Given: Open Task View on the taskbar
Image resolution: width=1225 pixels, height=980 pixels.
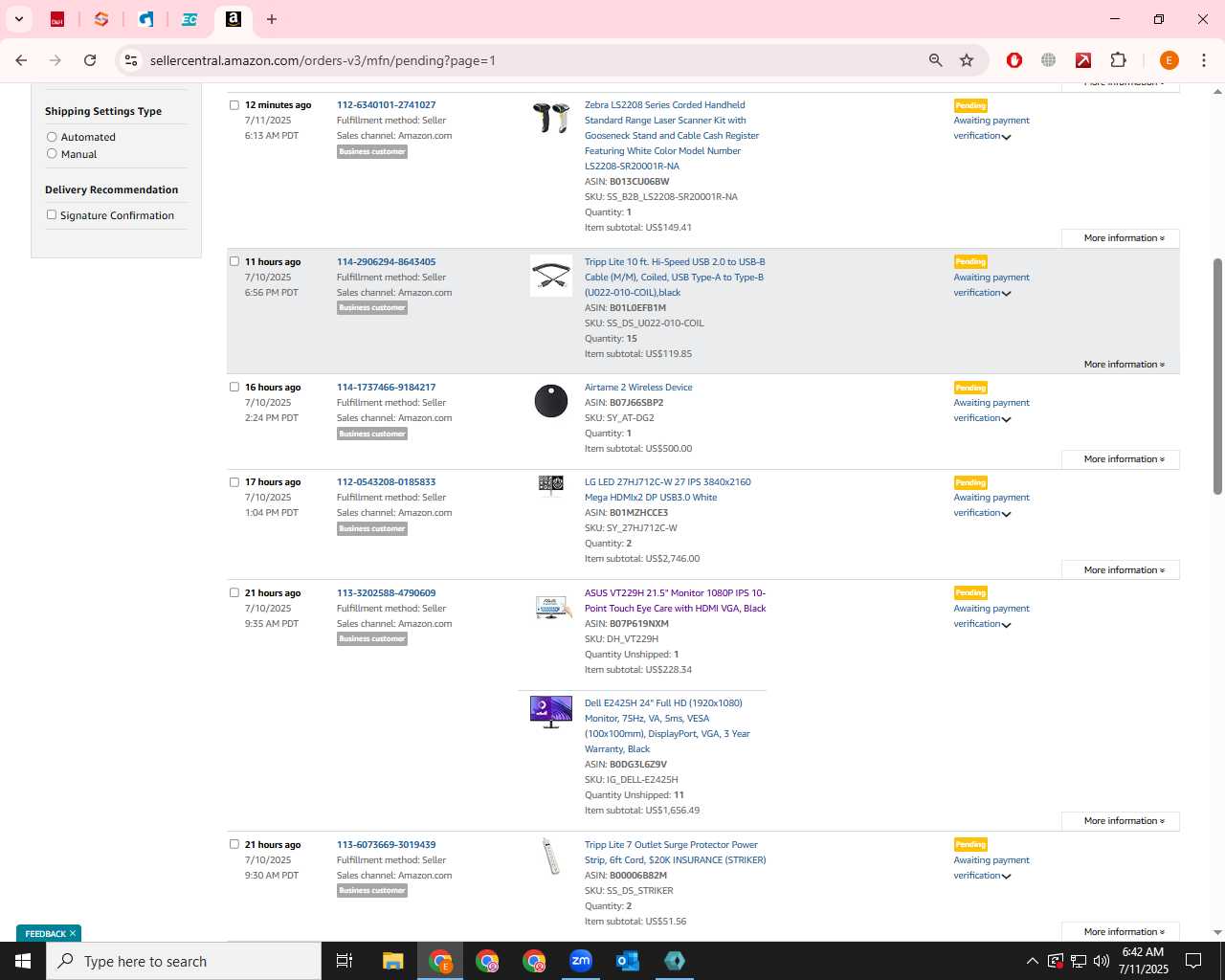Looking at the screenshot, I should 345,961.
